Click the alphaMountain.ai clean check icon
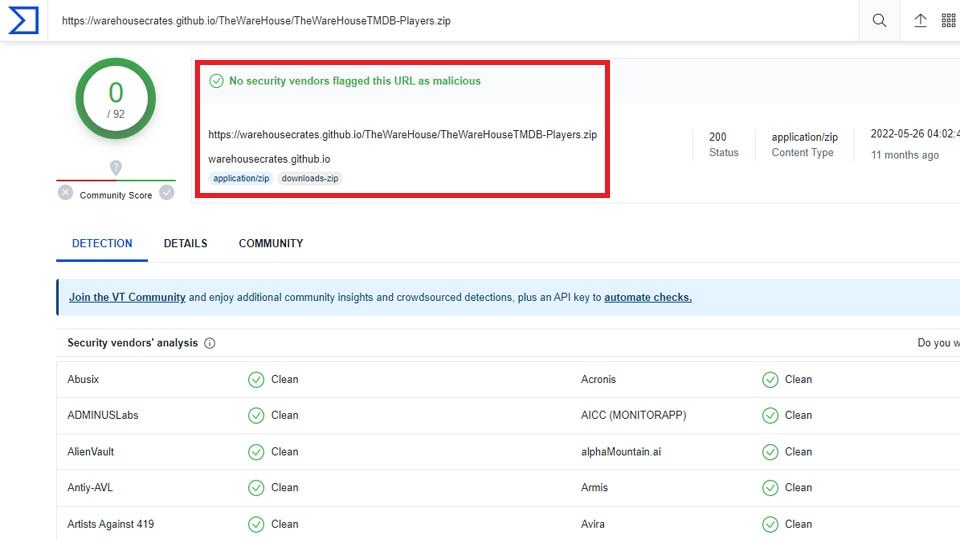 coord(770,452)
